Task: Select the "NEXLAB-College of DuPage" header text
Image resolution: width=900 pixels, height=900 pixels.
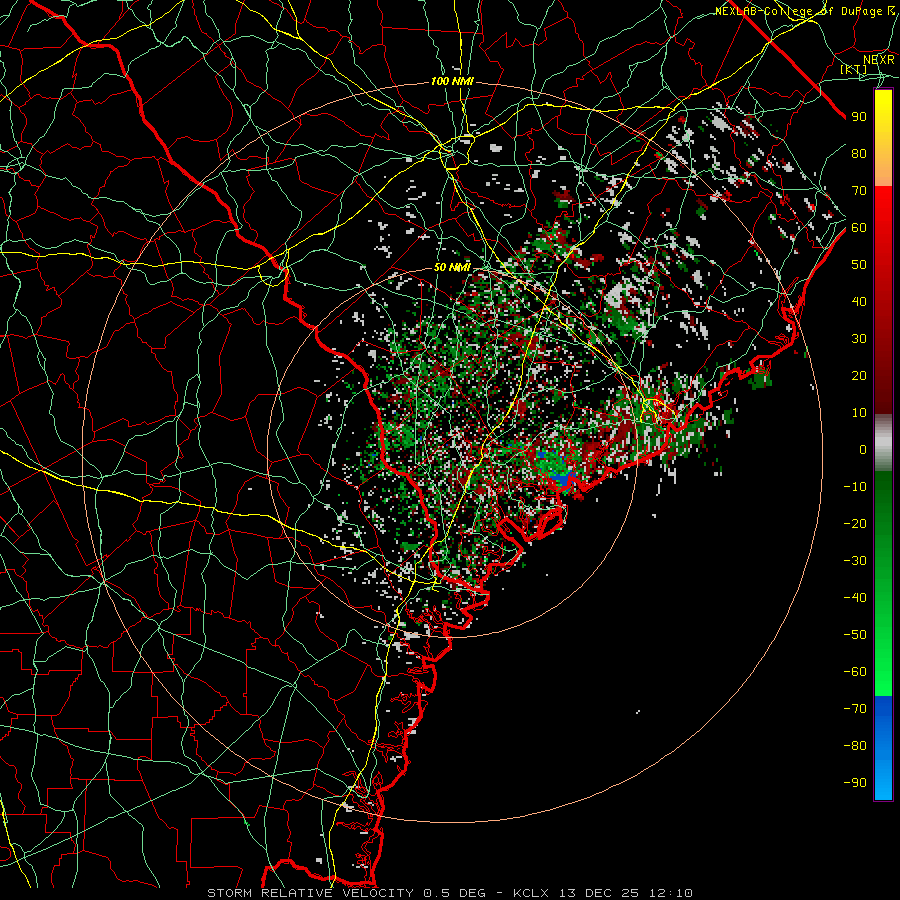Action: click(x=800, y=11)
